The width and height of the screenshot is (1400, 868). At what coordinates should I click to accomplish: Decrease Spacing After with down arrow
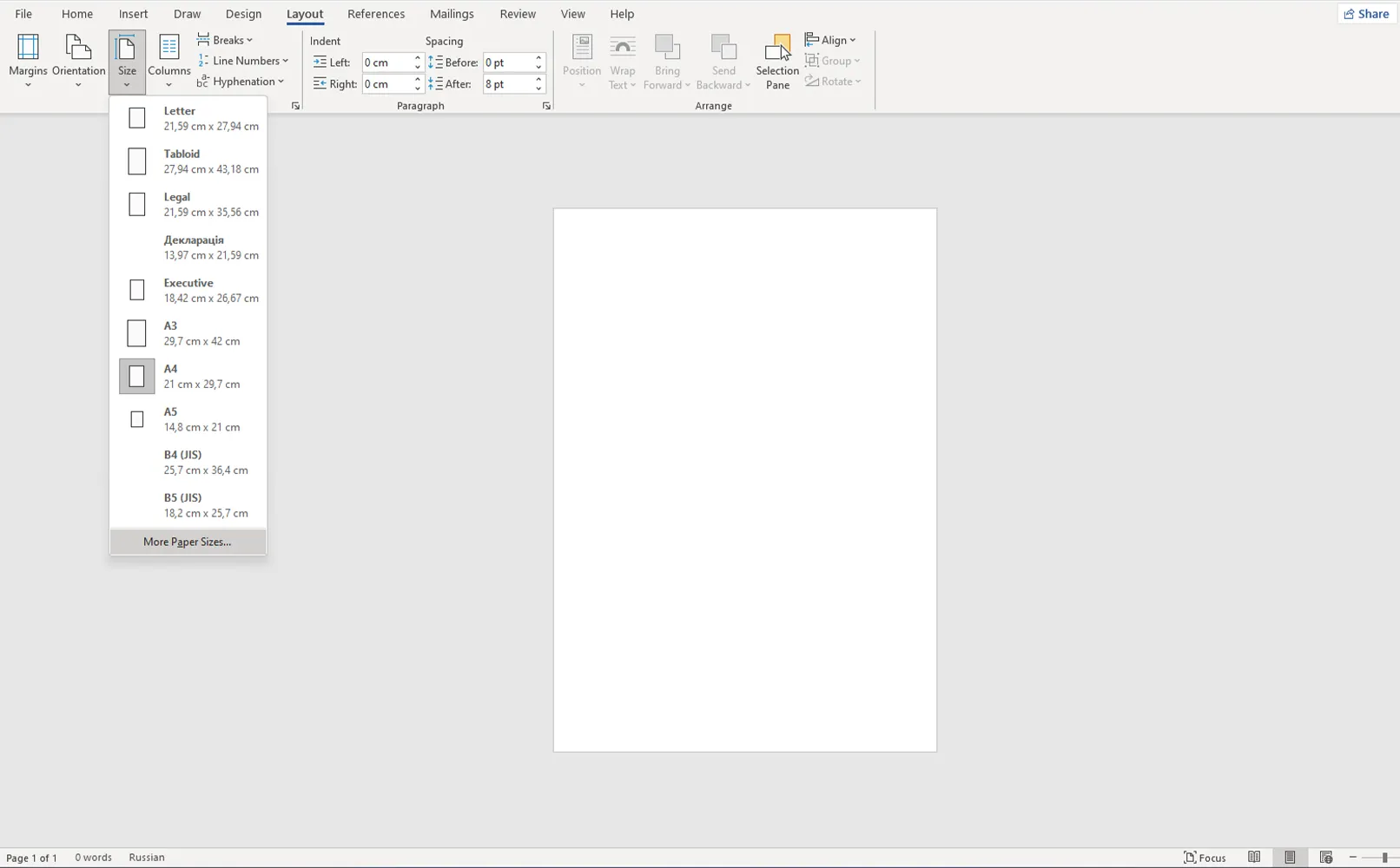539,89
